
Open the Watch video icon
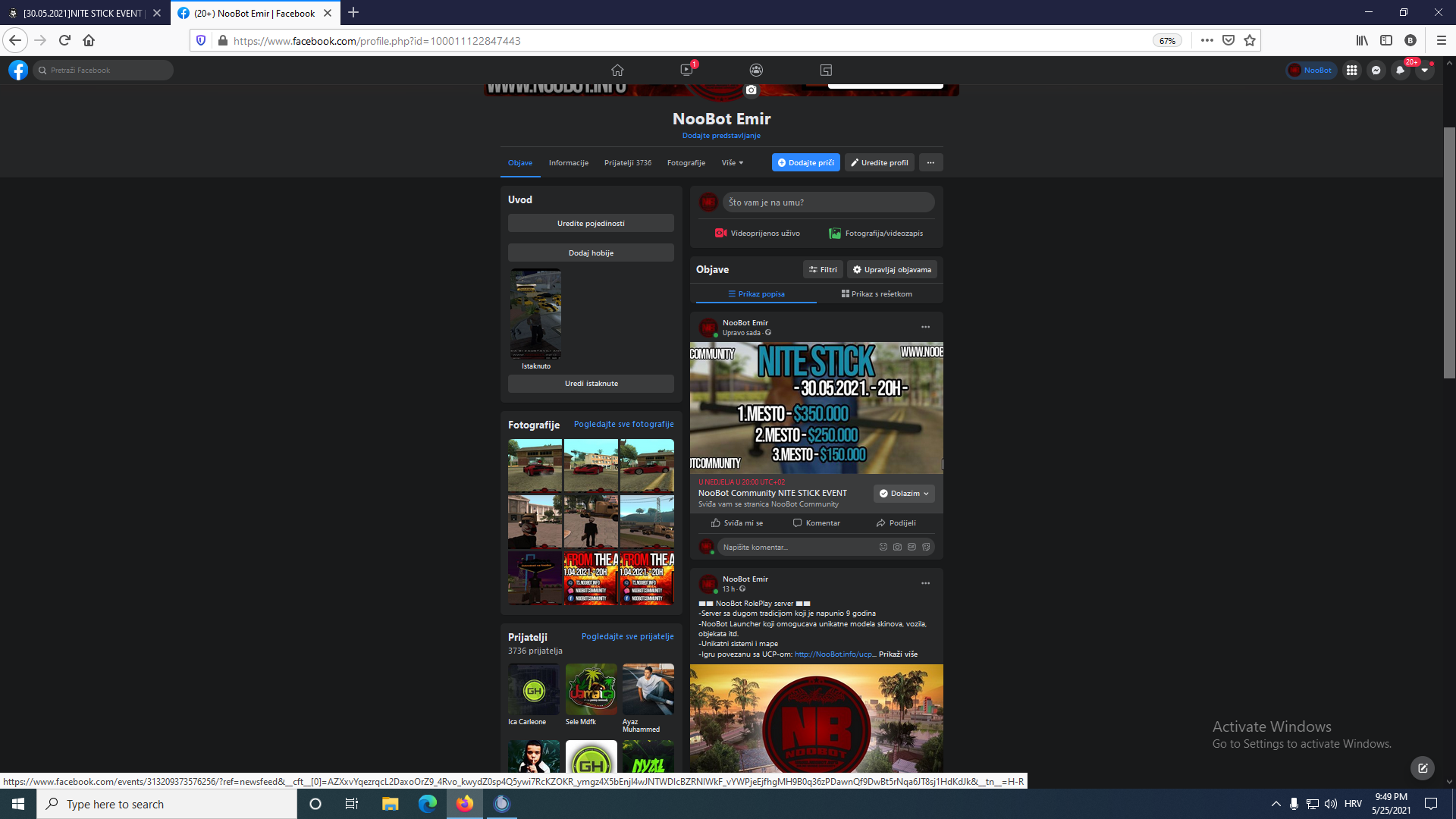coord(686,70)
